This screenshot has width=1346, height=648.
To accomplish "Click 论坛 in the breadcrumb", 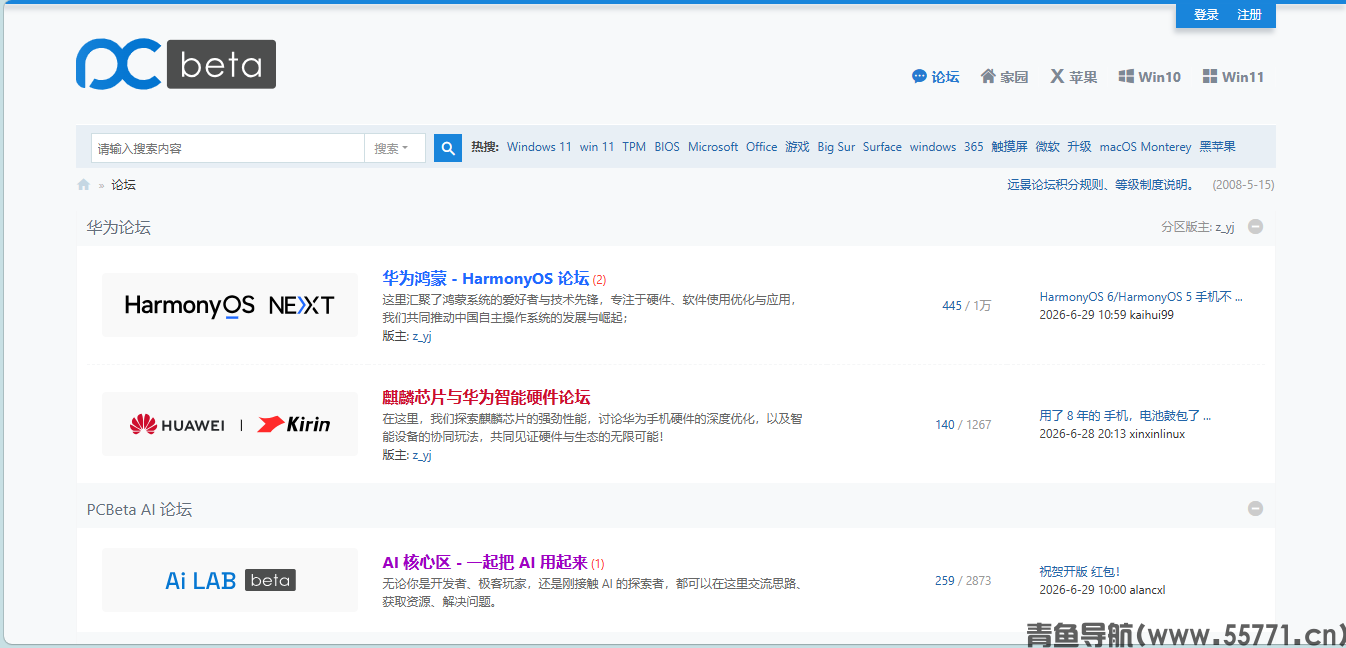I will [x=123, y=185].
